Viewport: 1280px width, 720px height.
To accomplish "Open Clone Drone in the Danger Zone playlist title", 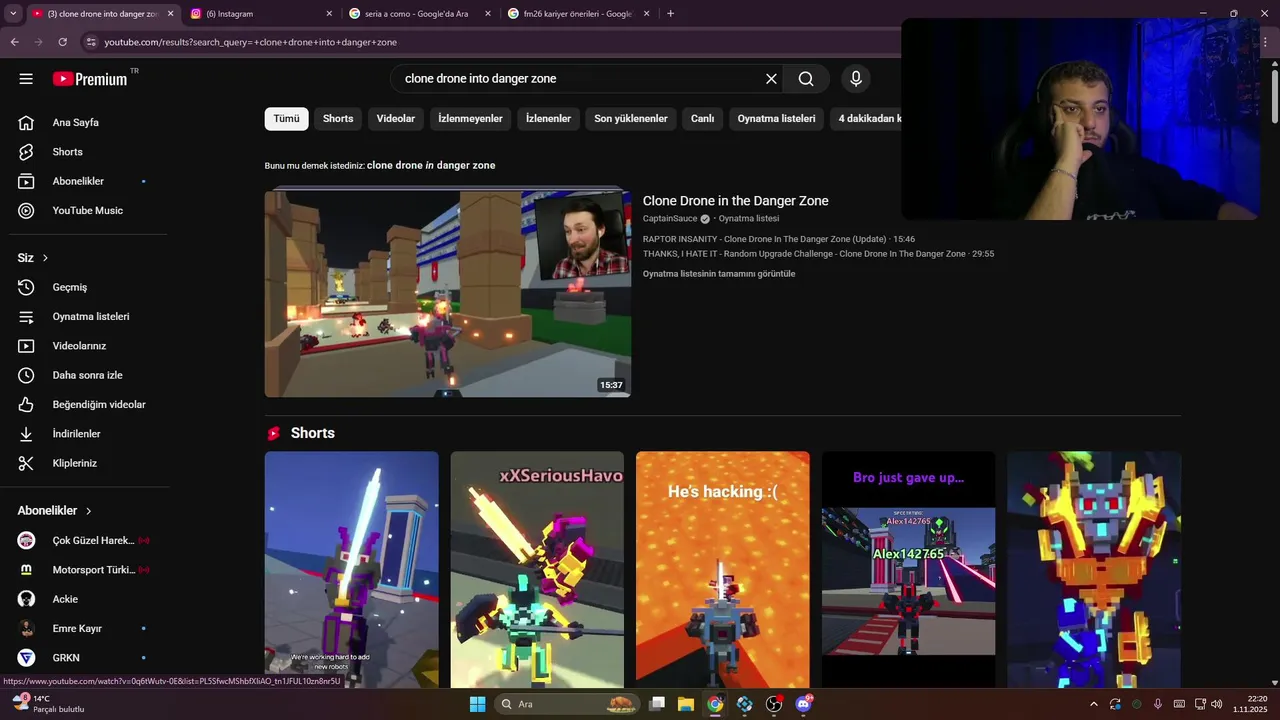I will point(735,201).
